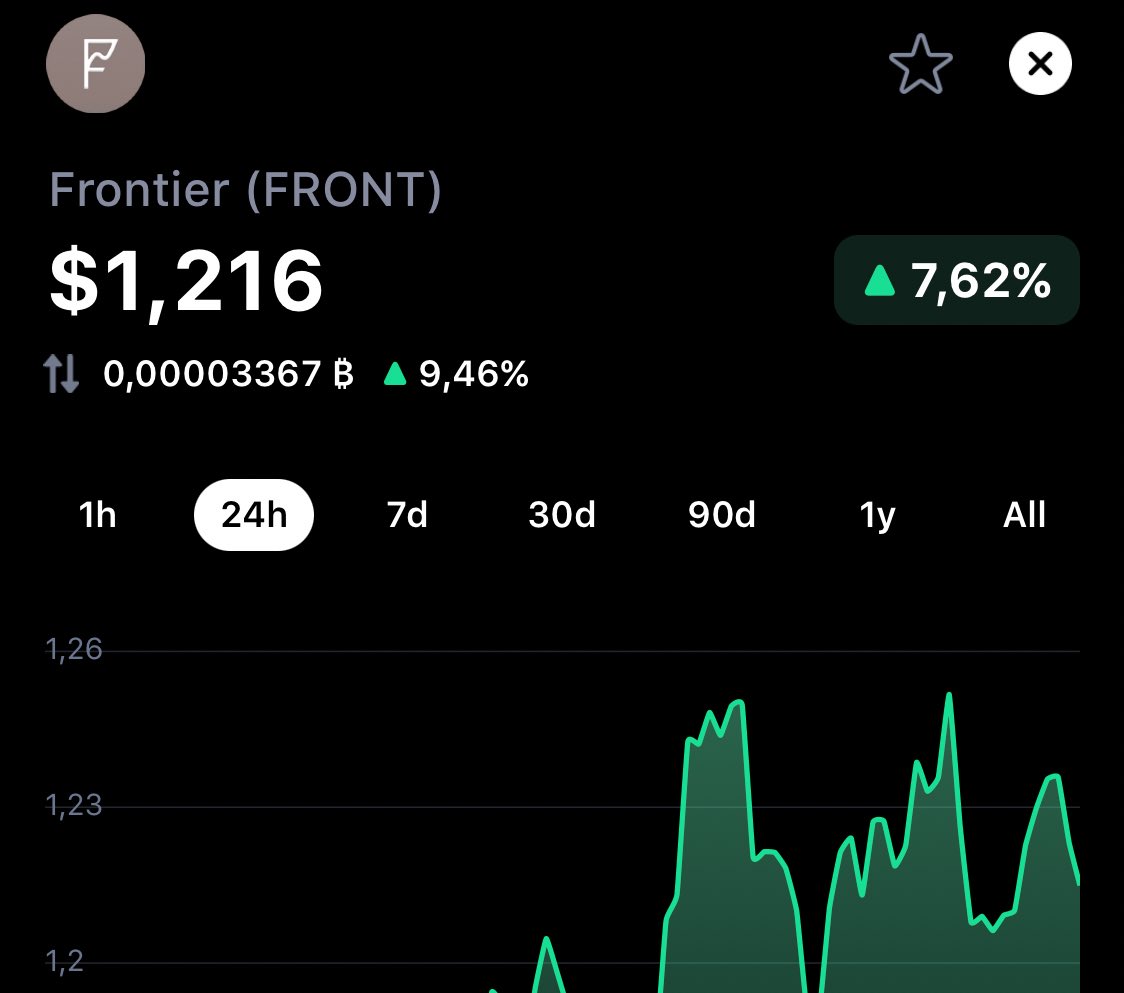The width and height of the screenshot is (1124, 993).
Task: Tap the 1,23 axis label
Action: point(74,806)
